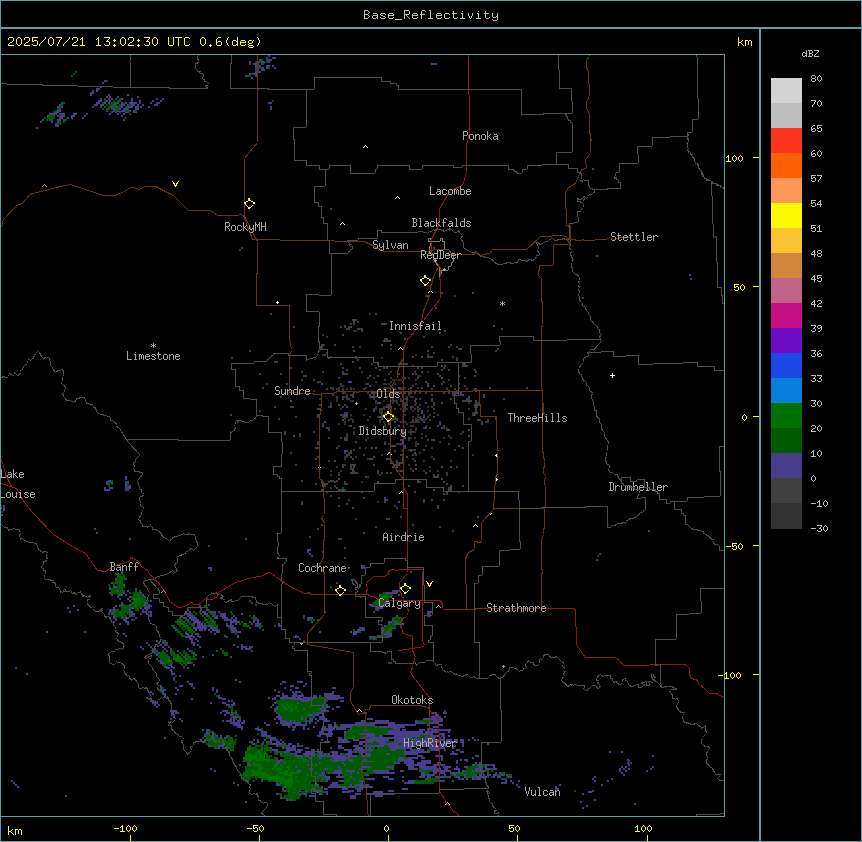The width and height of the screenshot is (862, 842).
Task: Select the RockyMH label
Action: 245,227
